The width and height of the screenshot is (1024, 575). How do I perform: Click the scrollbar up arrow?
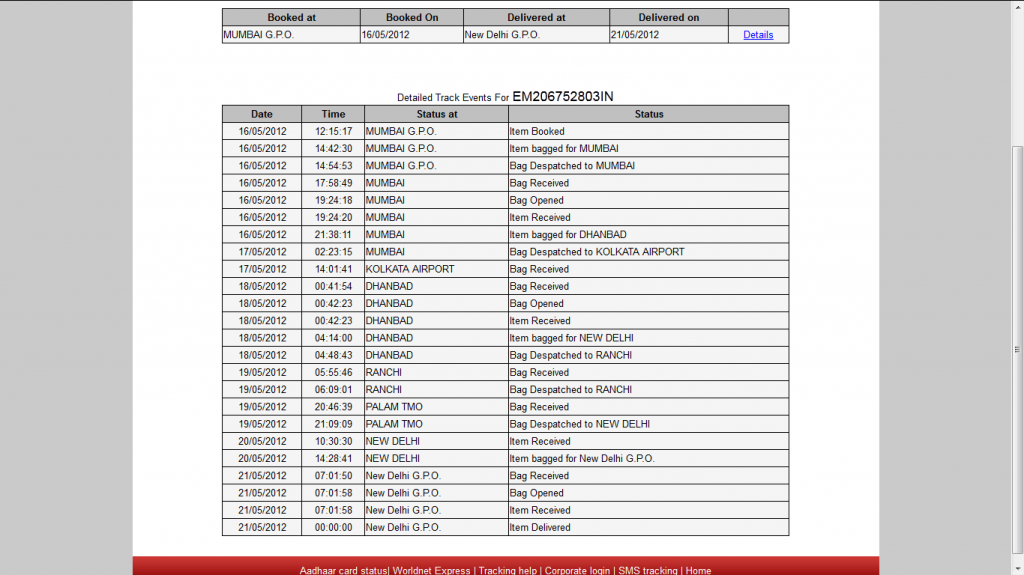1017,5
